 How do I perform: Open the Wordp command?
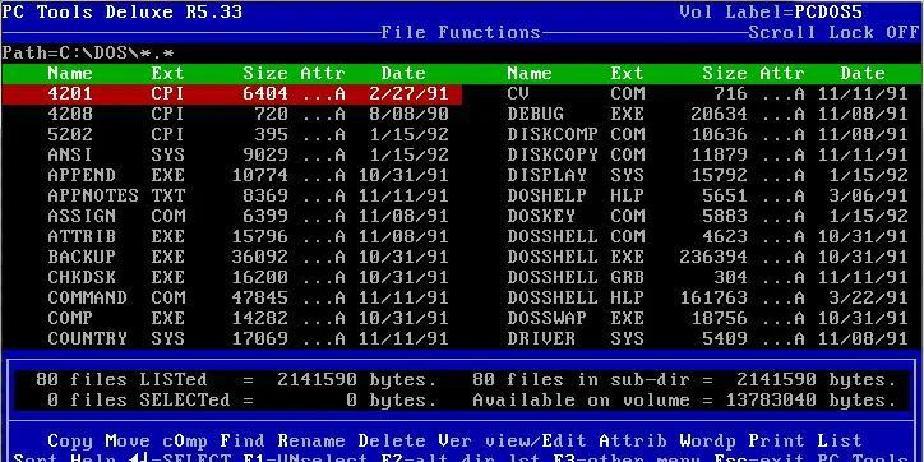(707, 440)
